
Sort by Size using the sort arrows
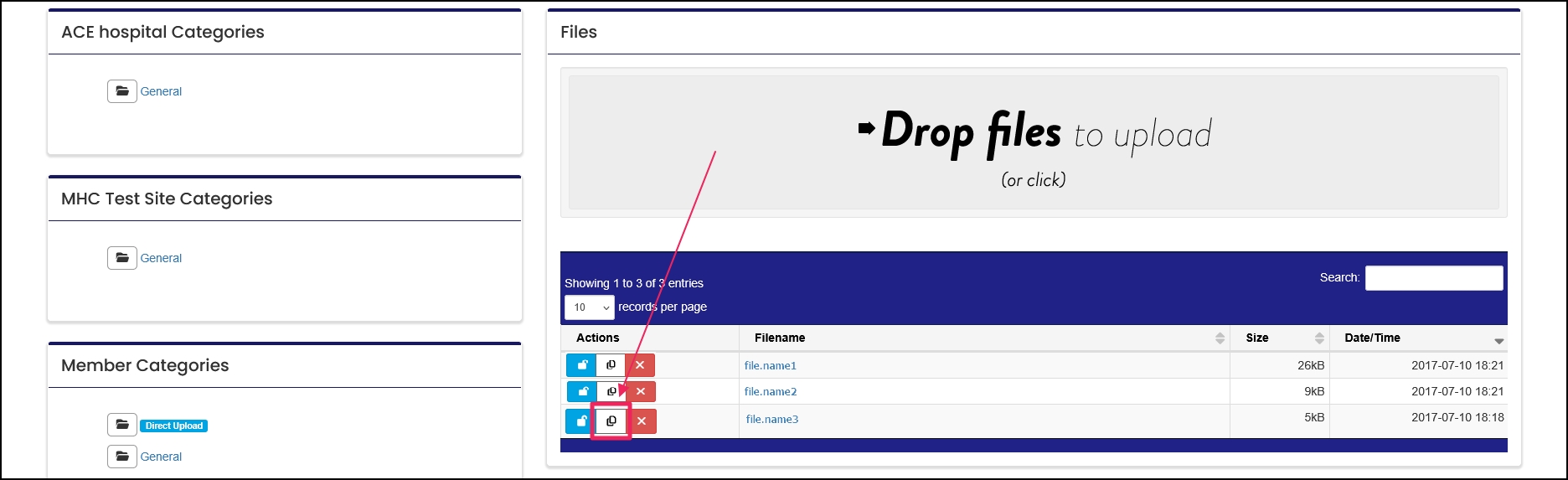[x=1319, y=338]
